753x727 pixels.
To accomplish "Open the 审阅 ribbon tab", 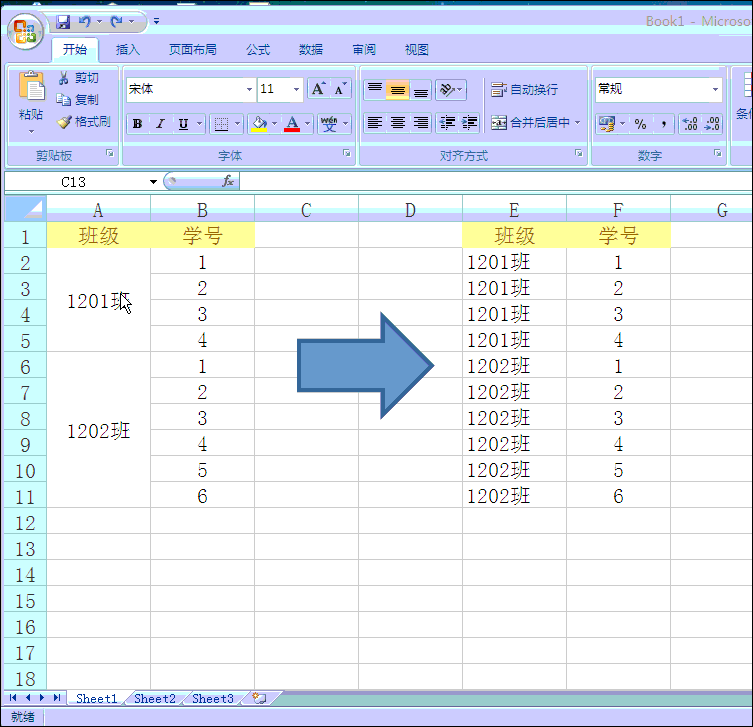I will coord(364,49).
